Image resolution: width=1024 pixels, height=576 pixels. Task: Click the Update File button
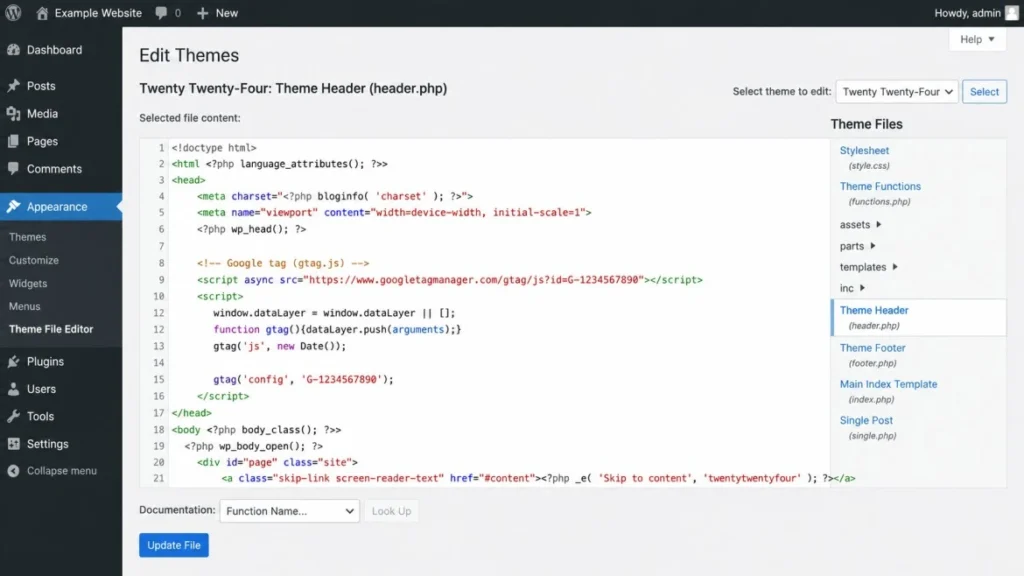coord(174,545)
